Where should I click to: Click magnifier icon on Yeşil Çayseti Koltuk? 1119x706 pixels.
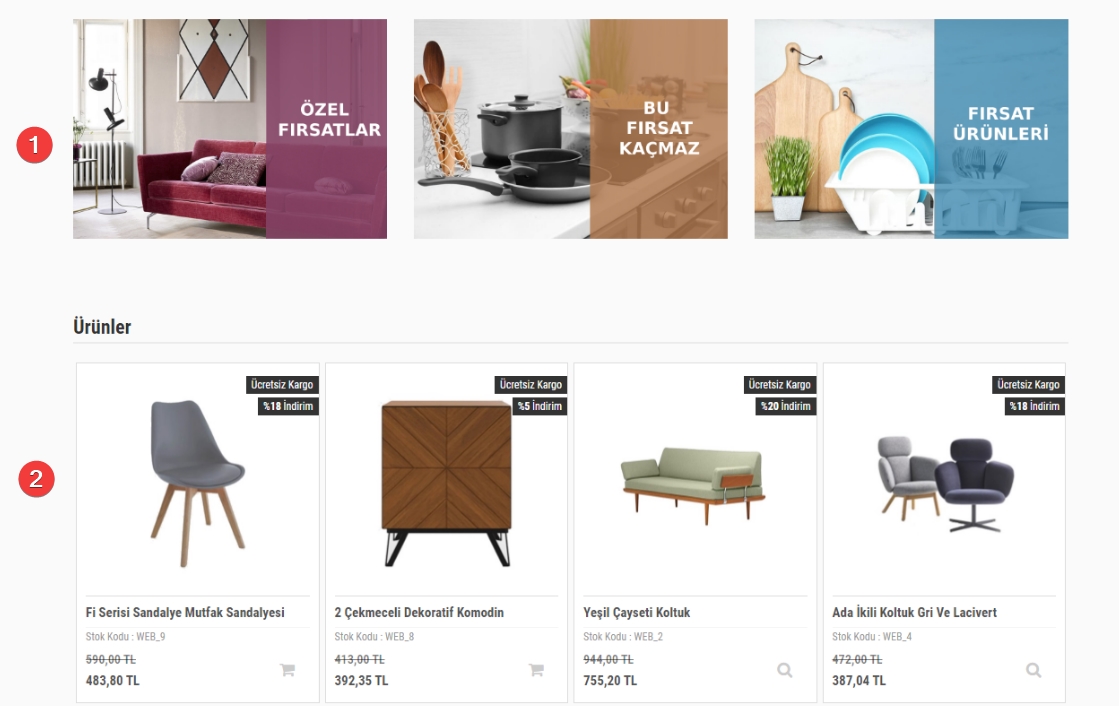coord(784,670)
